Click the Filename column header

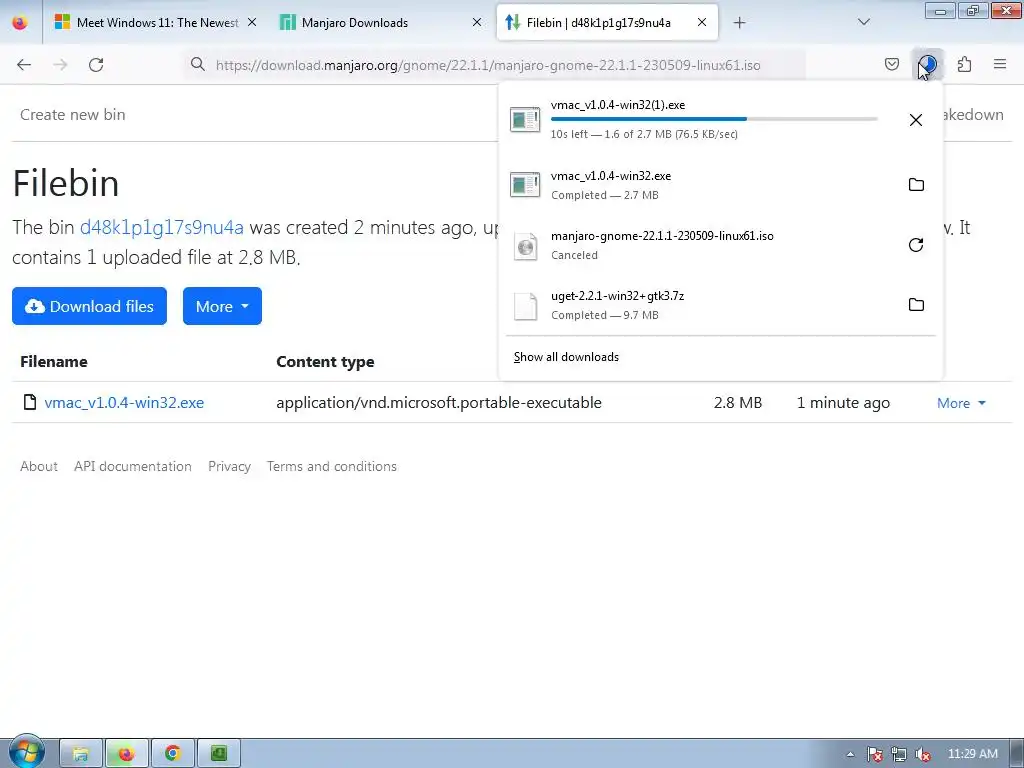(x=54, y=361)
